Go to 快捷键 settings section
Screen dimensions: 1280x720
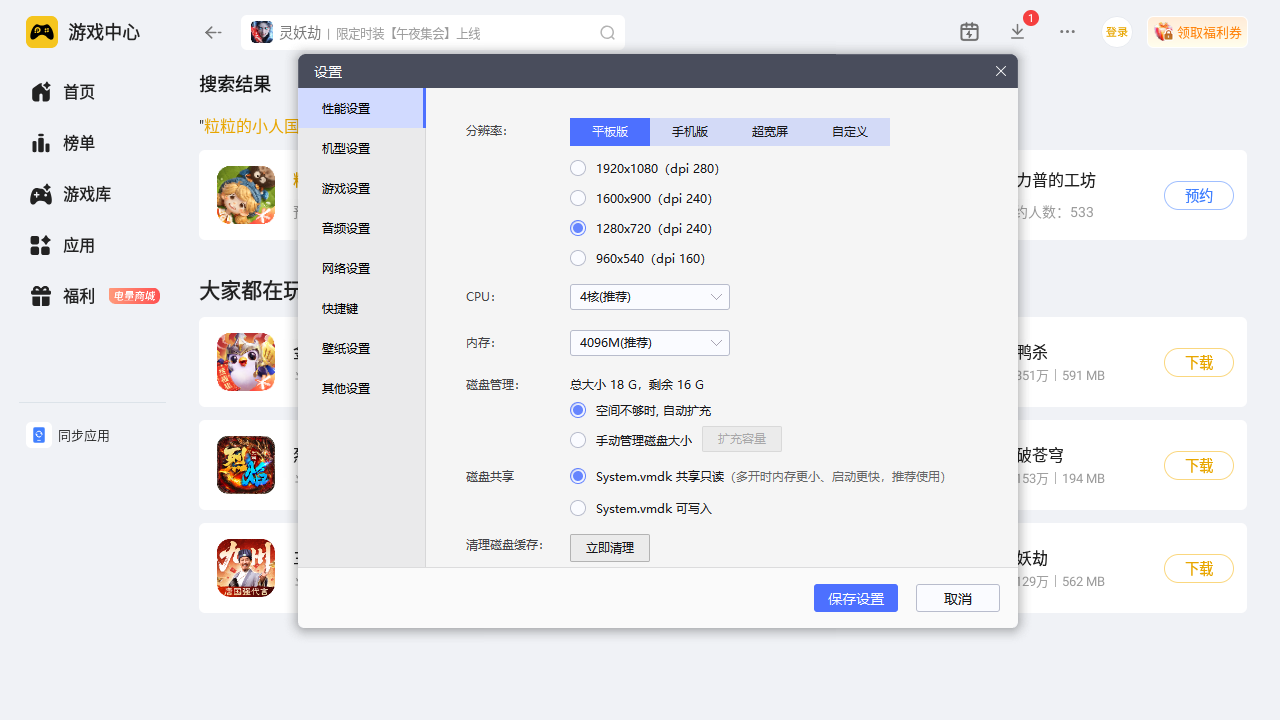(x=340, y=309)
